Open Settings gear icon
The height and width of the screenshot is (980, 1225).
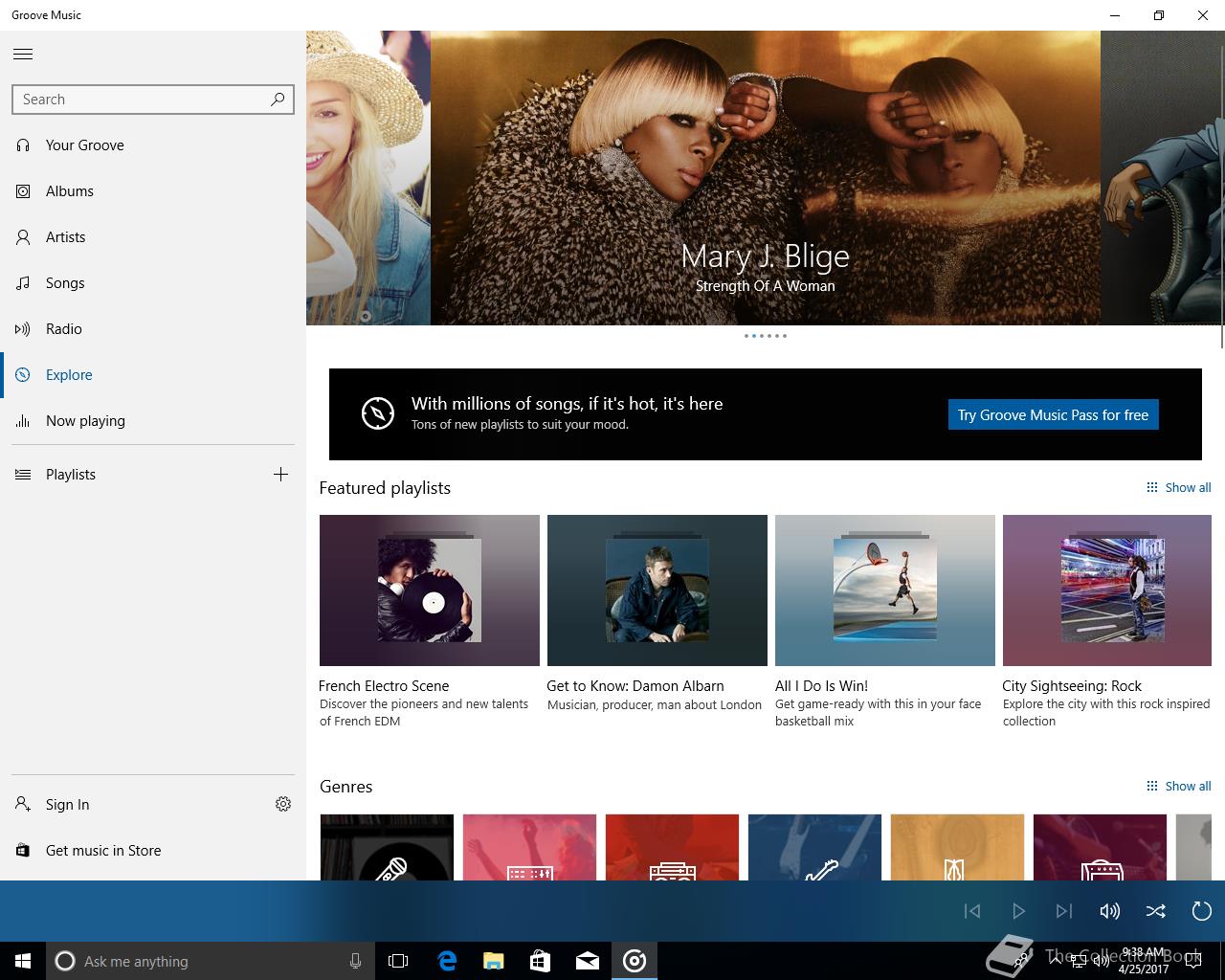click(283, 804)
